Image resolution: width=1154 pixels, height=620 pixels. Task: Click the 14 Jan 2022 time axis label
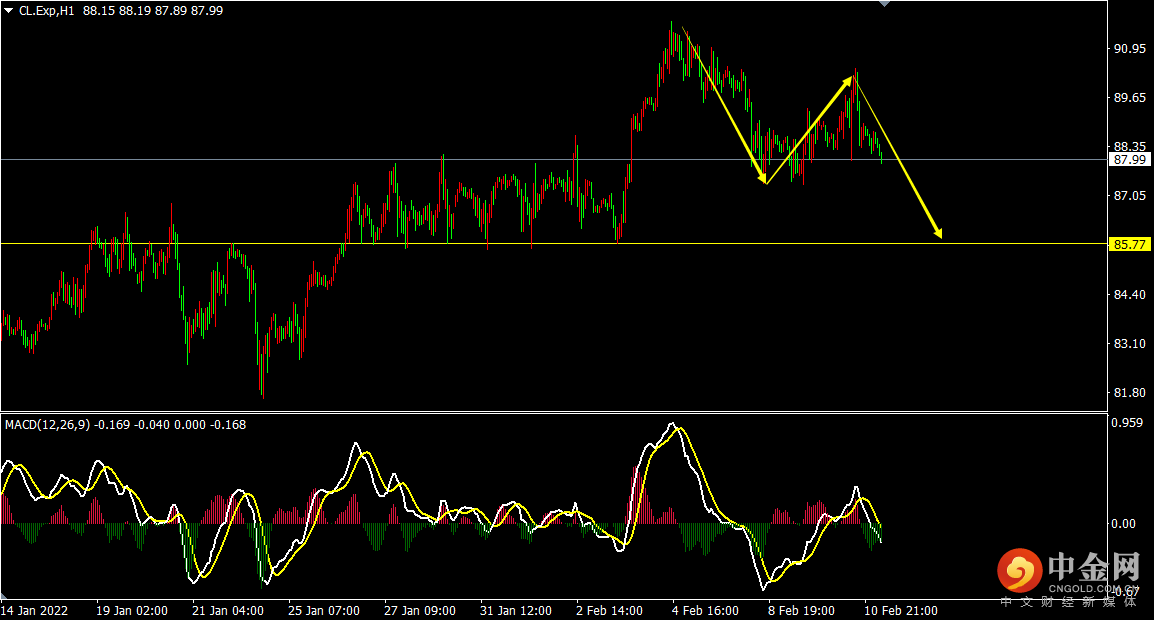tap(35, 611)
